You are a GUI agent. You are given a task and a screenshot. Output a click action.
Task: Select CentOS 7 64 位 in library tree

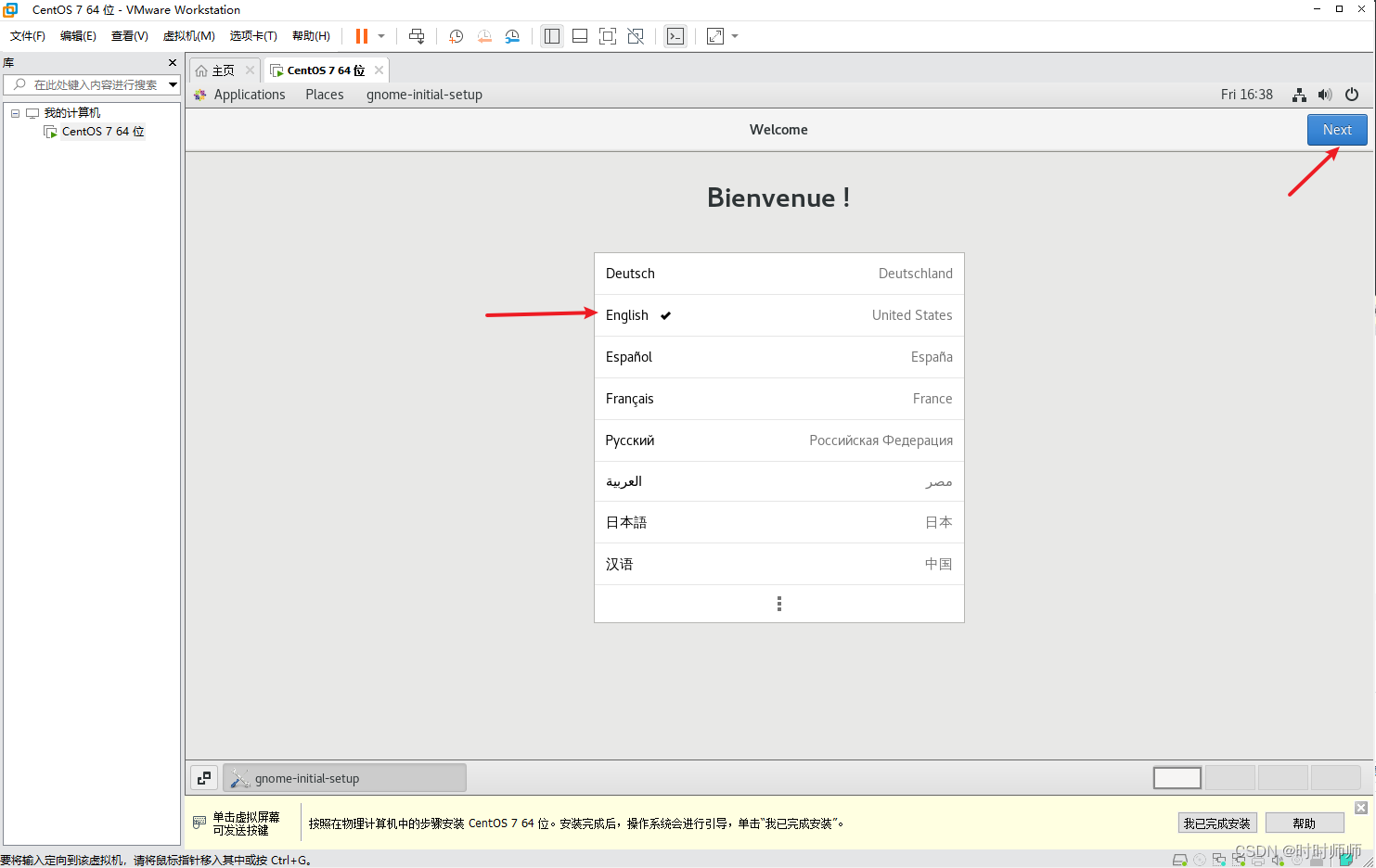pos(103,132)
